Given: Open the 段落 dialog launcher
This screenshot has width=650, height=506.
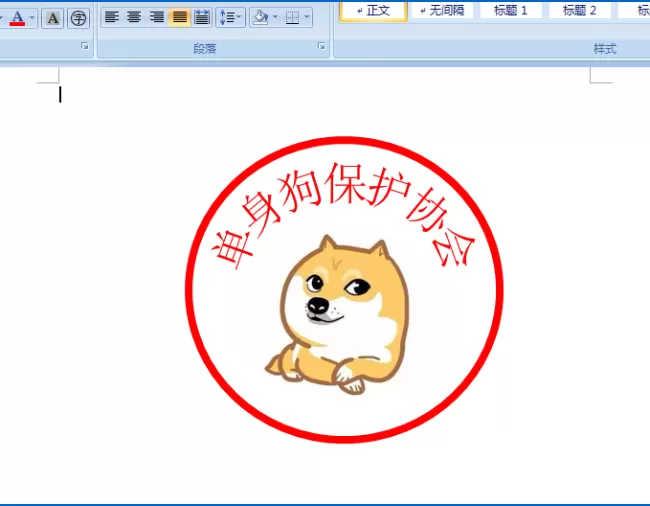Looking at the screenshot, I should (x=321, y=46).
